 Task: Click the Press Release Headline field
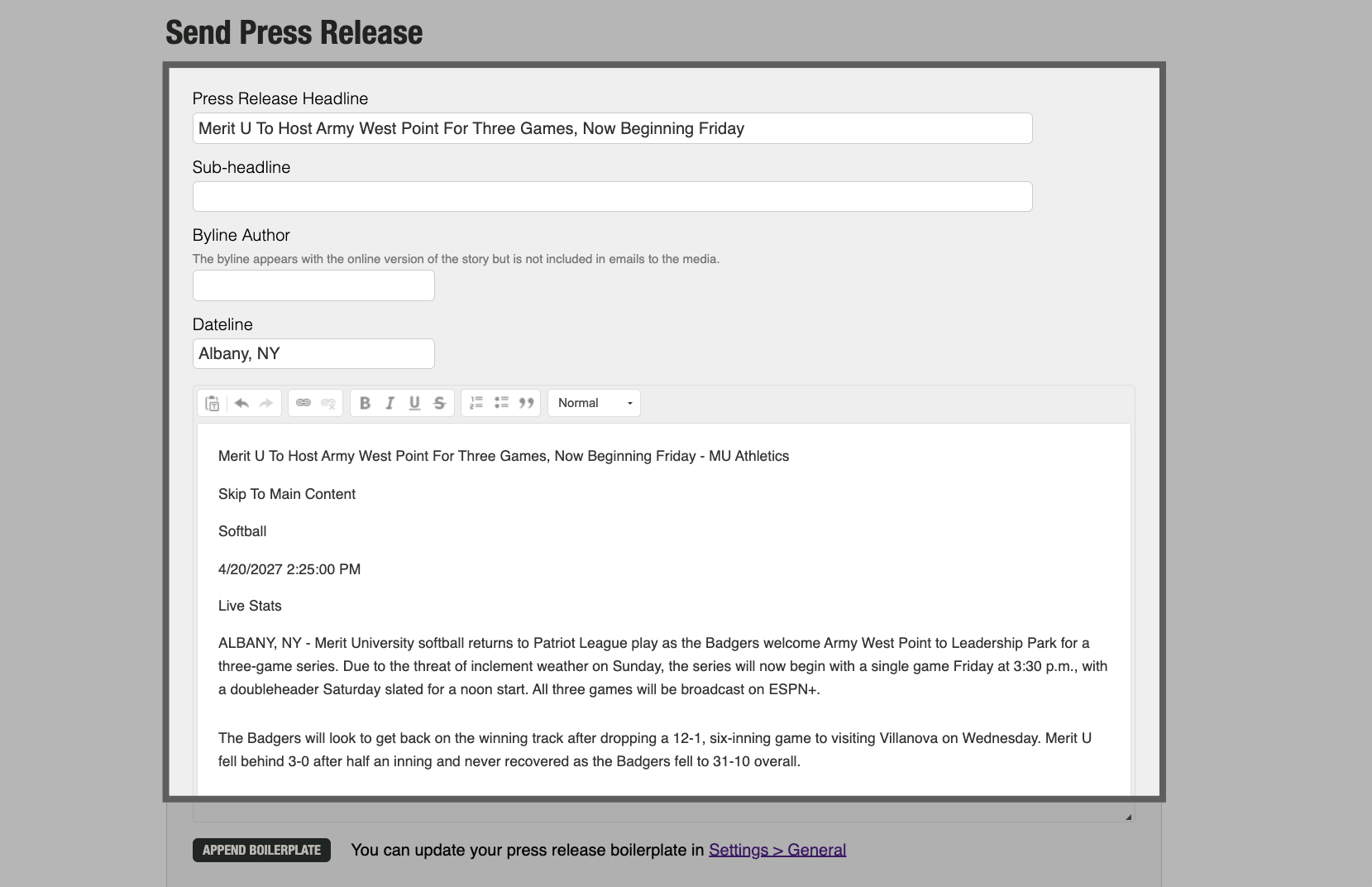coord(611,128)
